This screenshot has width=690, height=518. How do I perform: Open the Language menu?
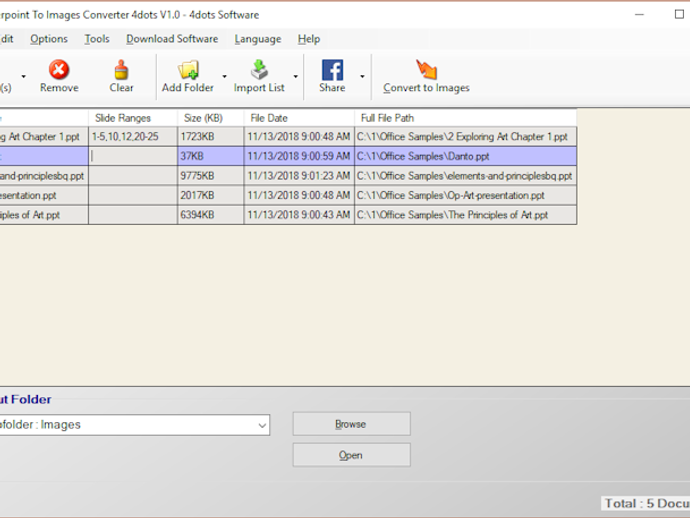click(x=258, y=39)
